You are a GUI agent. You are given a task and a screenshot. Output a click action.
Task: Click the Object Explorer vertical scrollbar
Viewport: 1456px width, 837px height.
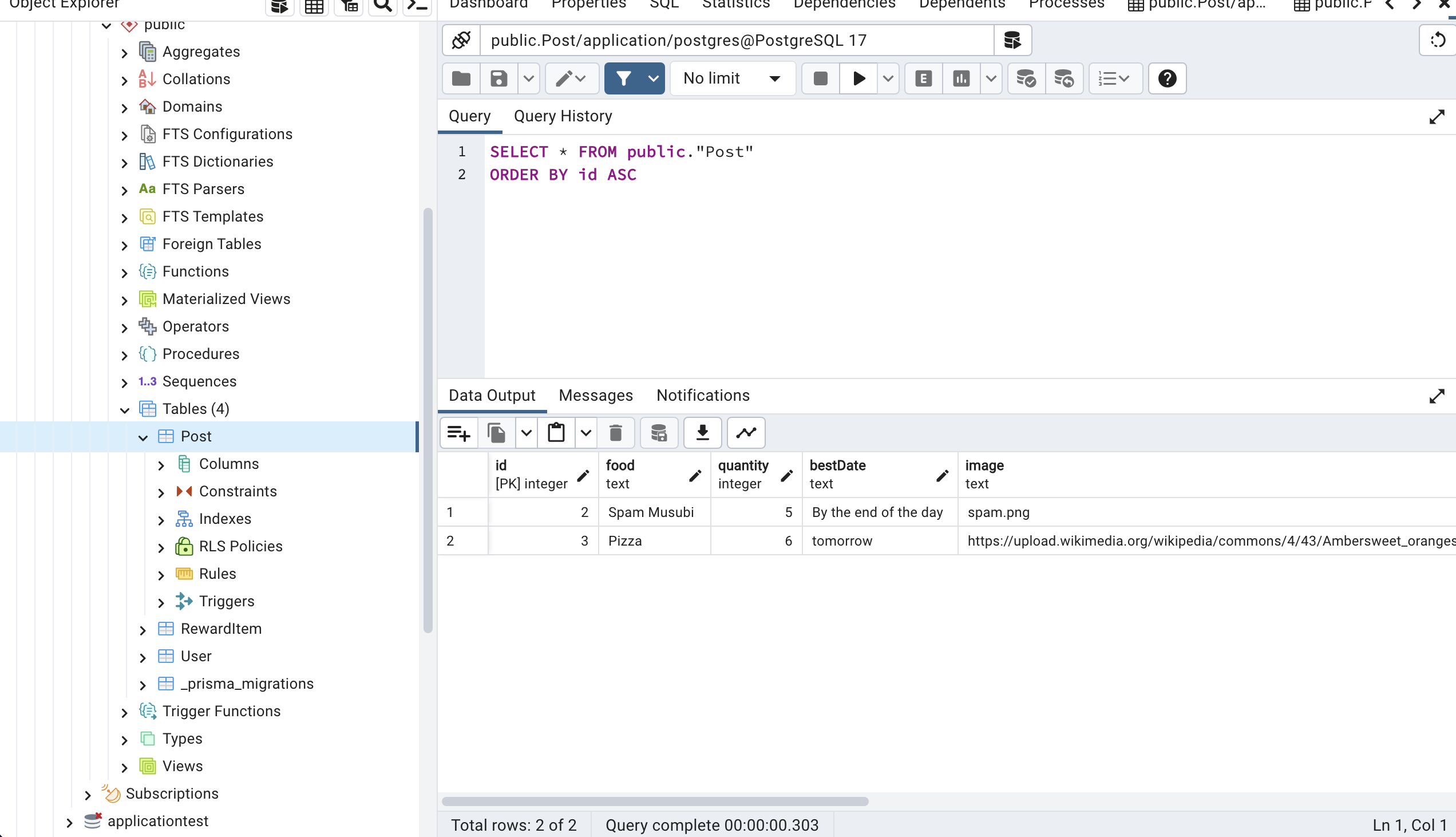pos(428,421)
